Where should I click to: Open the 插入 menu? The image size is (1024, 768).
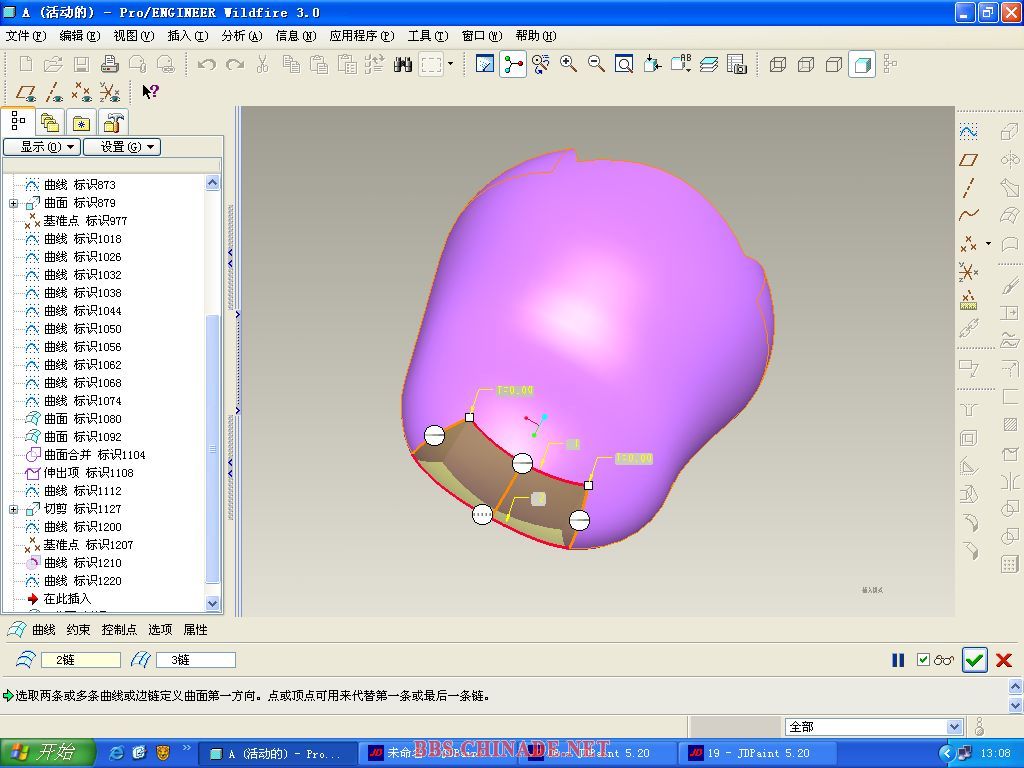[x=187, y=36]
